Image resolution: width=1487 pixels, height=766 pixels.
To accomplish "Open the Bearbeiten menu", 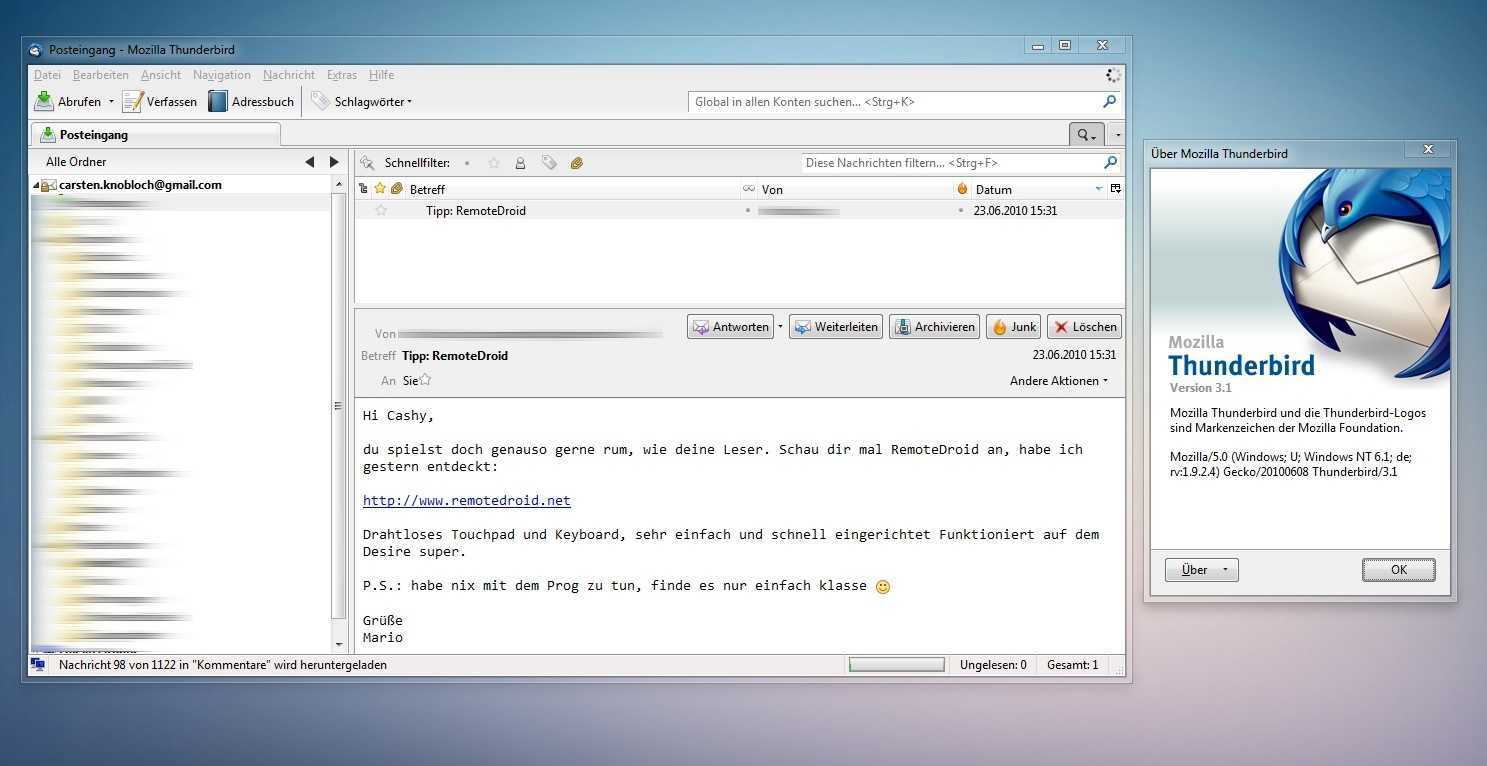I will point(100,75).
